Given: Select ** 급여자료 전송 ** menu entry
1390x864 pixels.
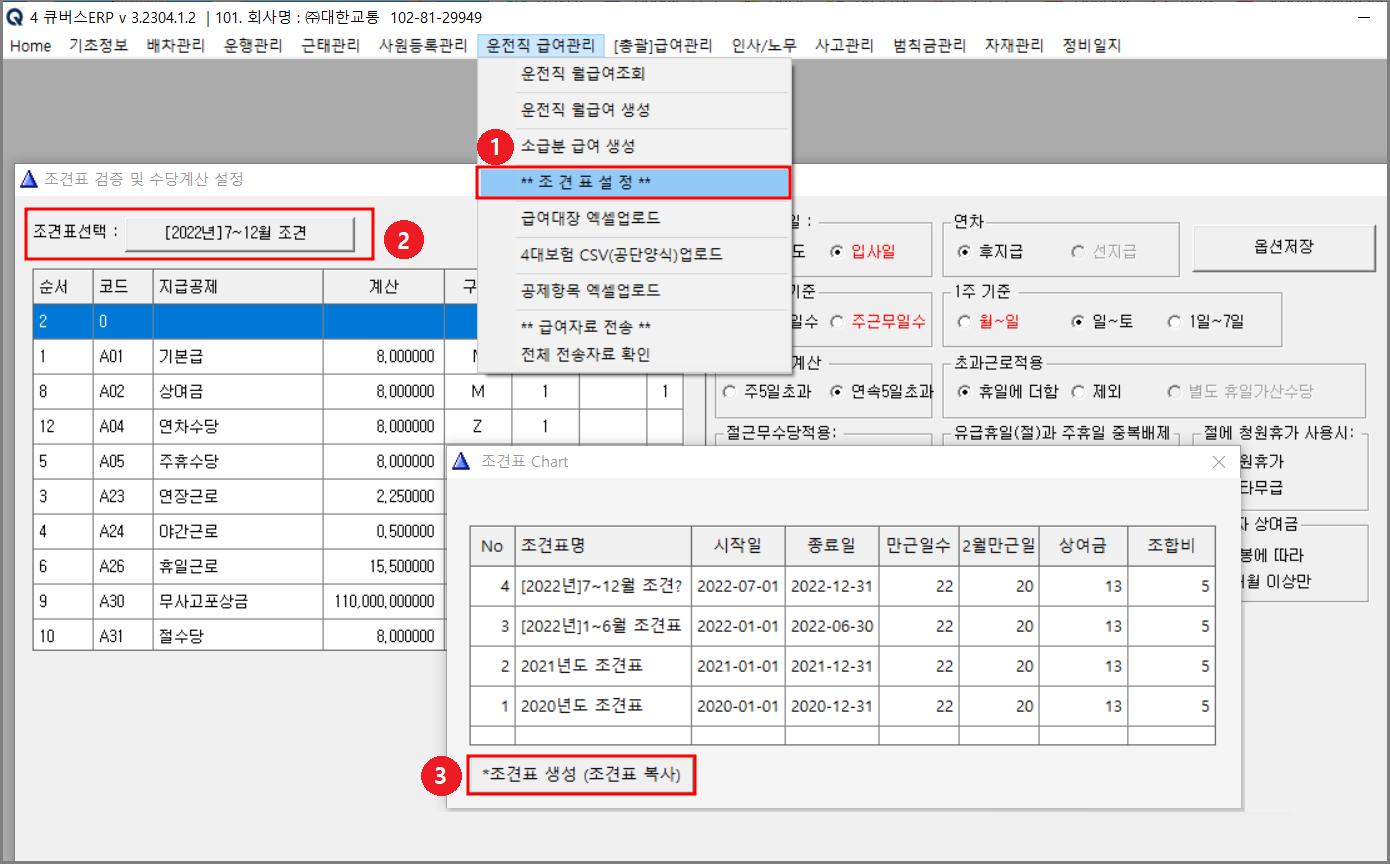Looking at the screenshot, I should point(634,327).
